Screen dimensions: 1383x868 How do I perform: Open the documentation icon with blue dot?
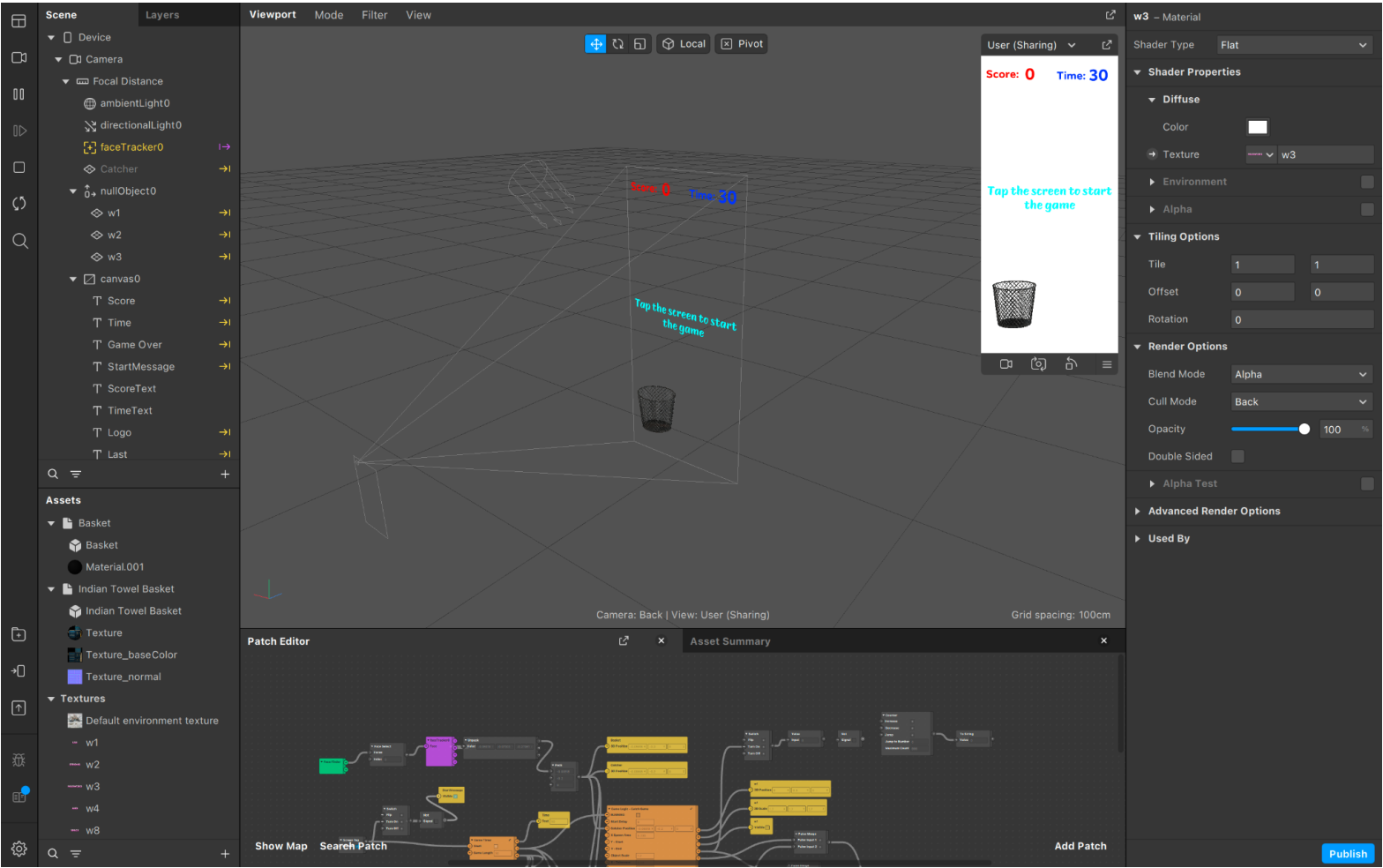[x=19, y=797]
